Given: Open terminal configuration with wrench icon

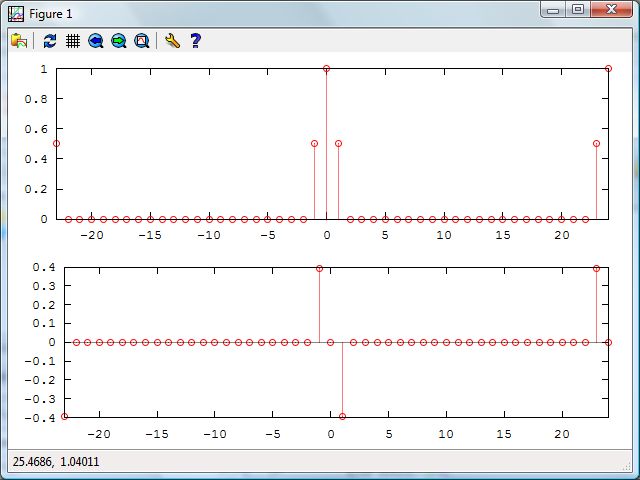Looking at the screenshot, I should [x=173, y=41].
